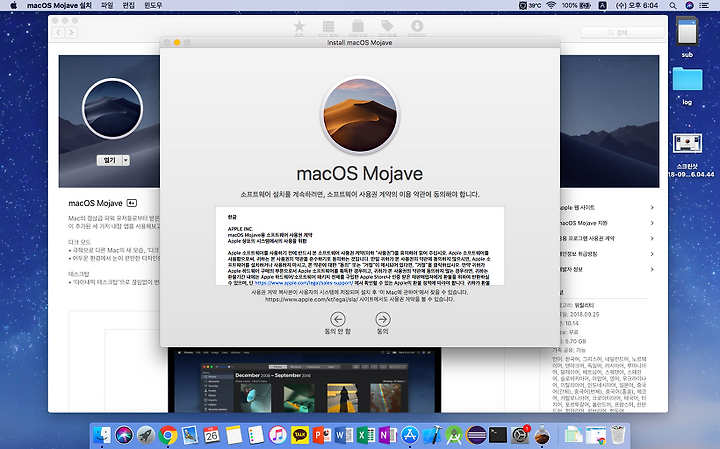Click the Photos app screenshot thumbnail in App Store
Screen dimensions: 720x449
304,380
